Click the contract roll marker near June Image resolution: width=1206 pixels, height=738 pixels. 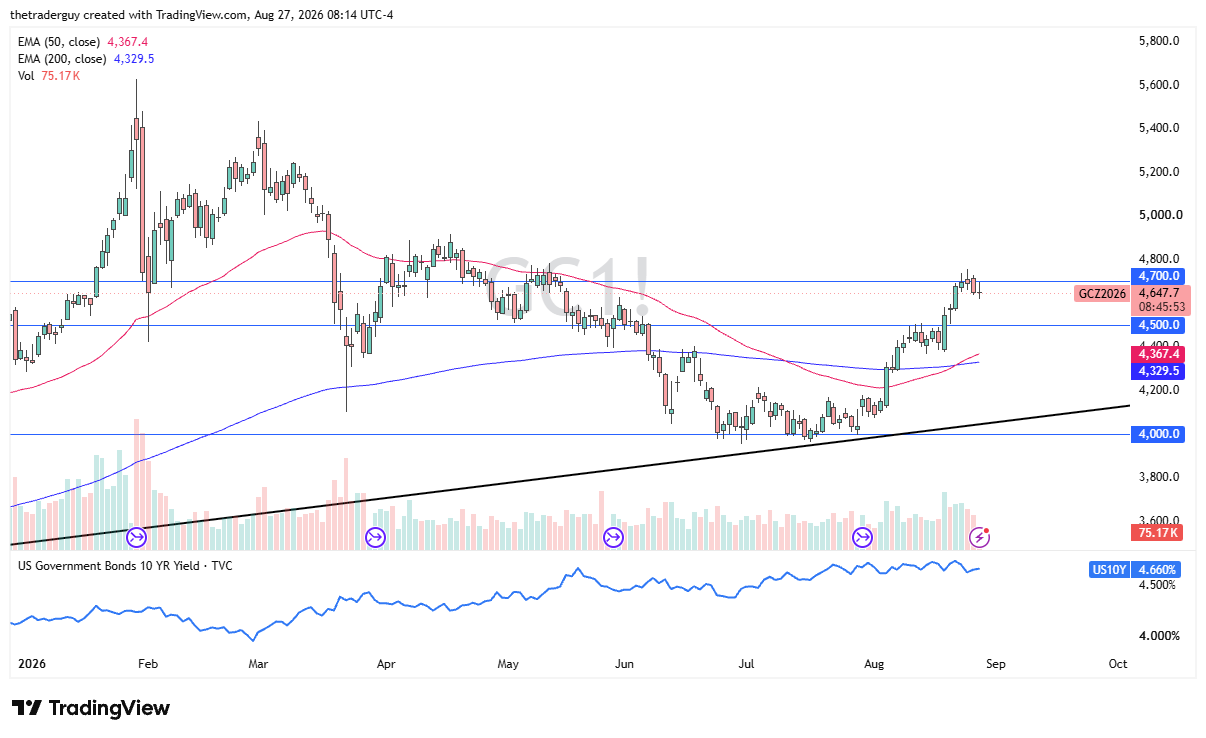tap(613, 538)
